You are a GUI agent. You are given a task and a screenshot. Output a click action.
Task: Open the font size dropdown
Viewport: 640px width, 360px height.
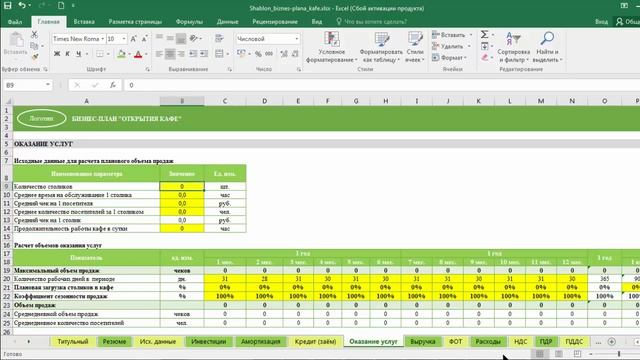pos(124,39)
